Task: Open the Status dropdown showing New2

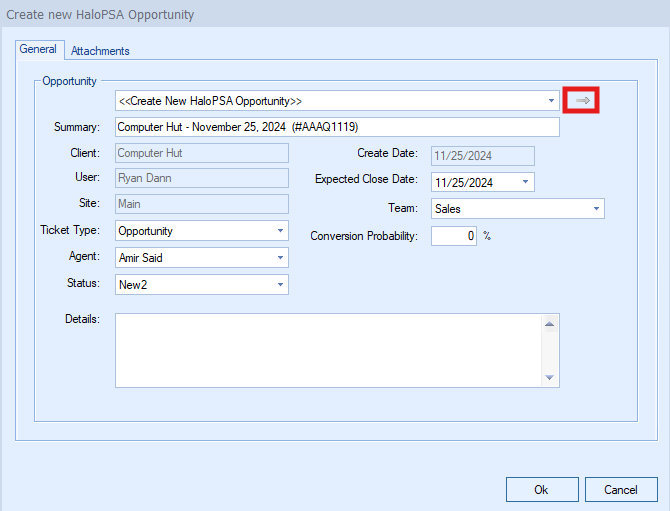Action: pyautogui.click(x=280, y=285)
